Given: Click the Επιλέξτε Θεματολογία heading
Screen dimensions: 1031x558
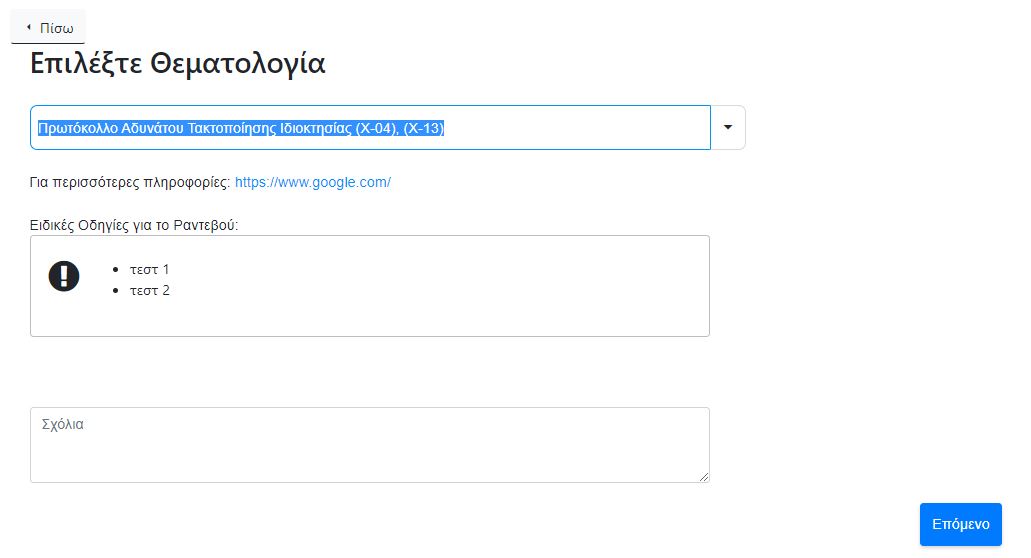Looking at the screenshot, I should coord(178,64).
